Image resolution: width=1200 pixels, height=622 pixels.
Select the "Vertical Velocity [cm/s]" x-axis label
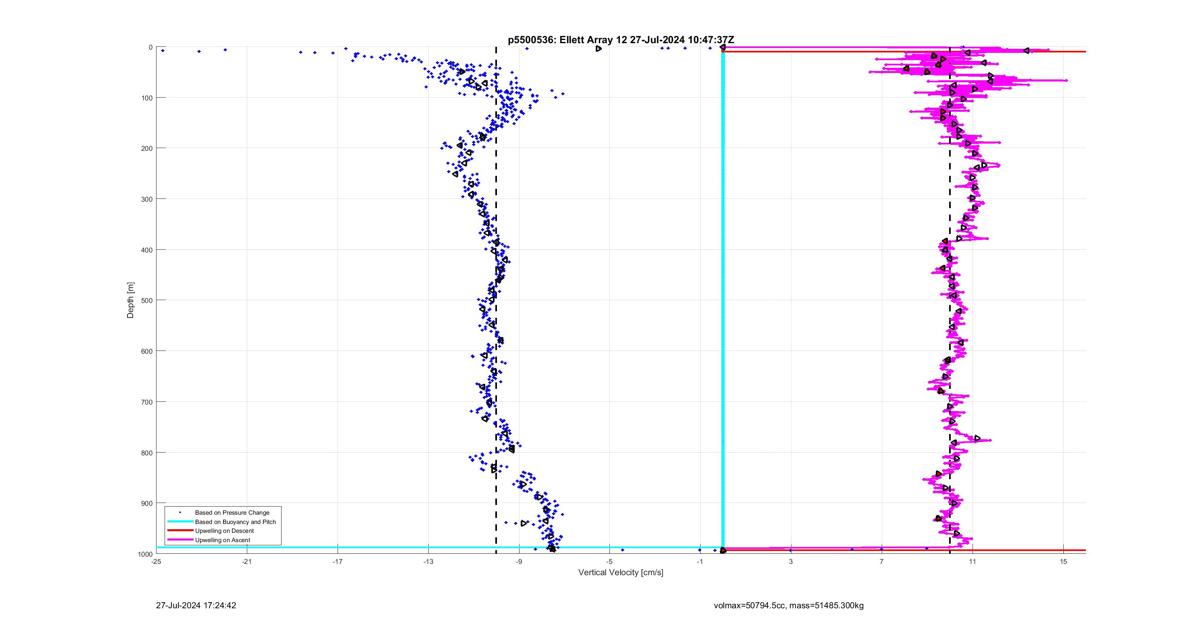(x=621, y=572)
